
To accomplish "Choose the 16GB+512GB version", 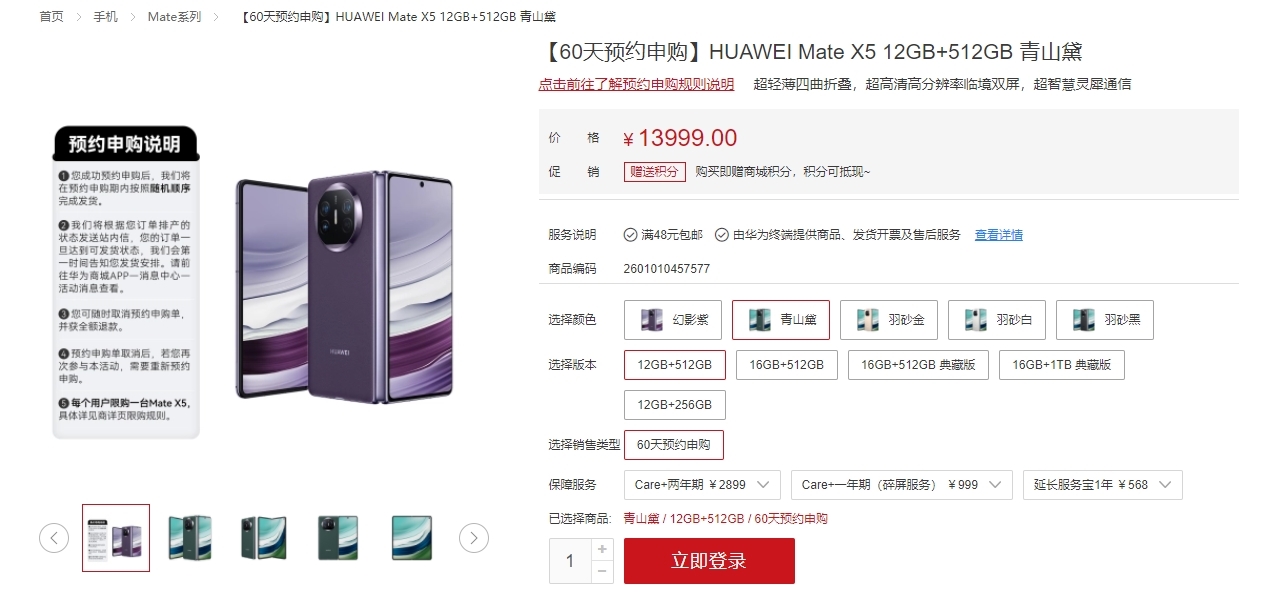I will (787, 365).
